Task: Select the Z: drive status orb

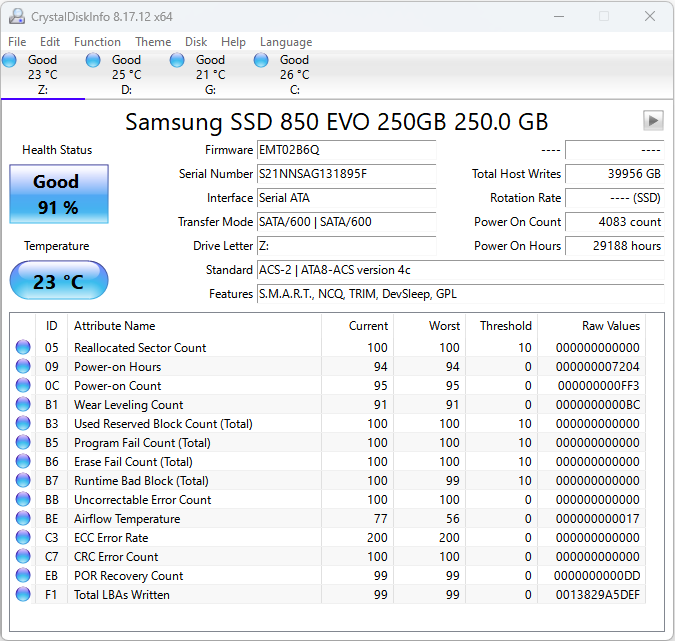Action: point(10,61)
